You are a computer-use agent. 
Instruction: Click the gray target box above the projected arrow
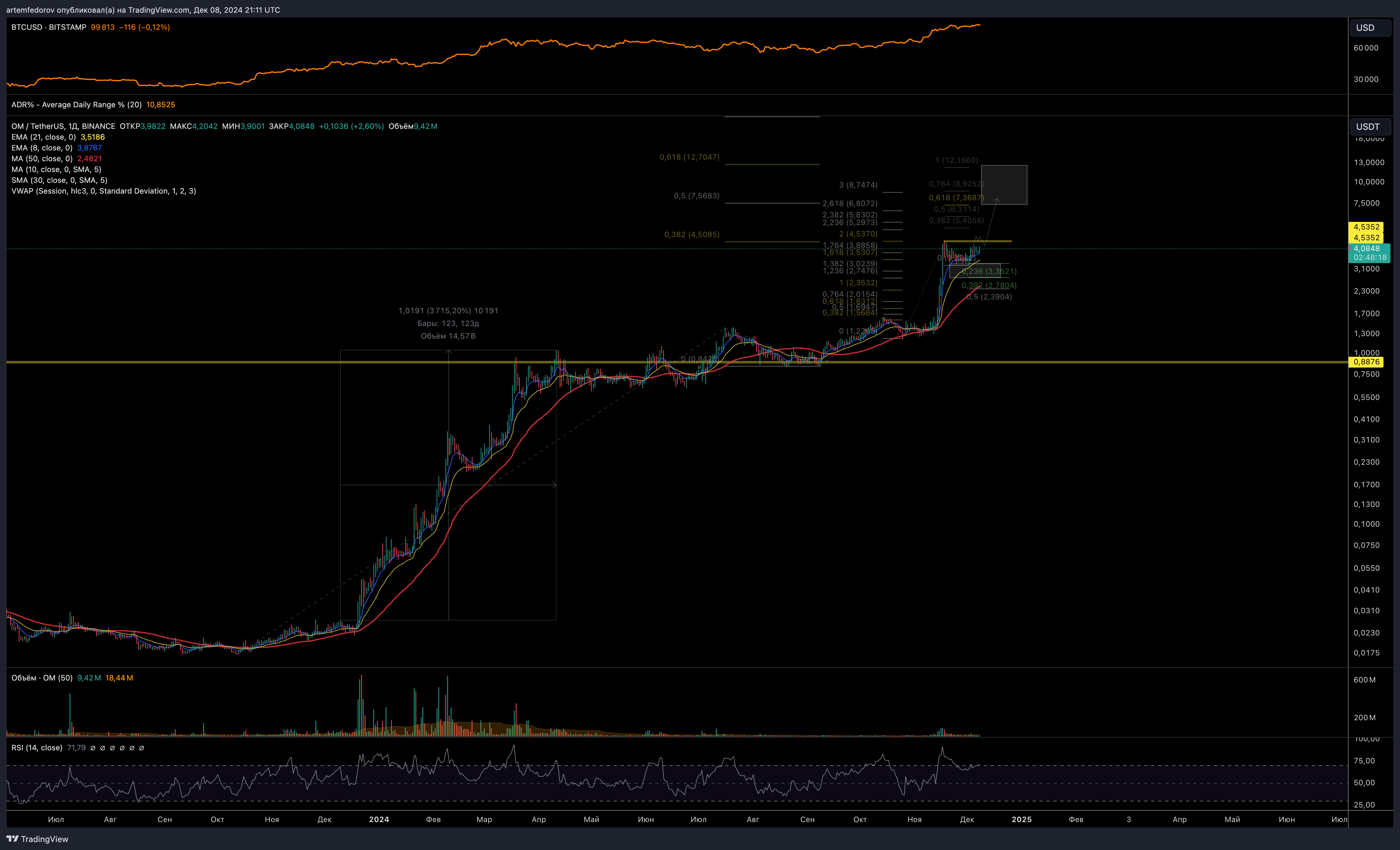click(x=1004, y=185)
